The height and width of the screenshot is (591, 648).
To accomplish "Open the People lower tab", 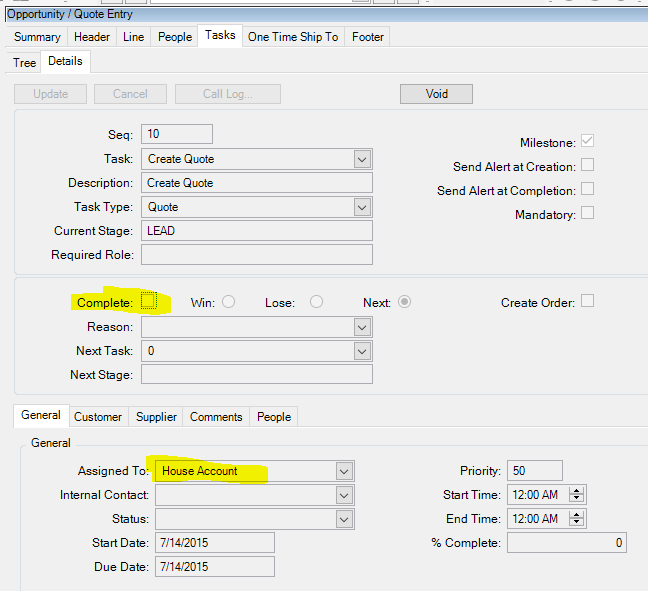I will pyautogui.click(x=274, y=417).
